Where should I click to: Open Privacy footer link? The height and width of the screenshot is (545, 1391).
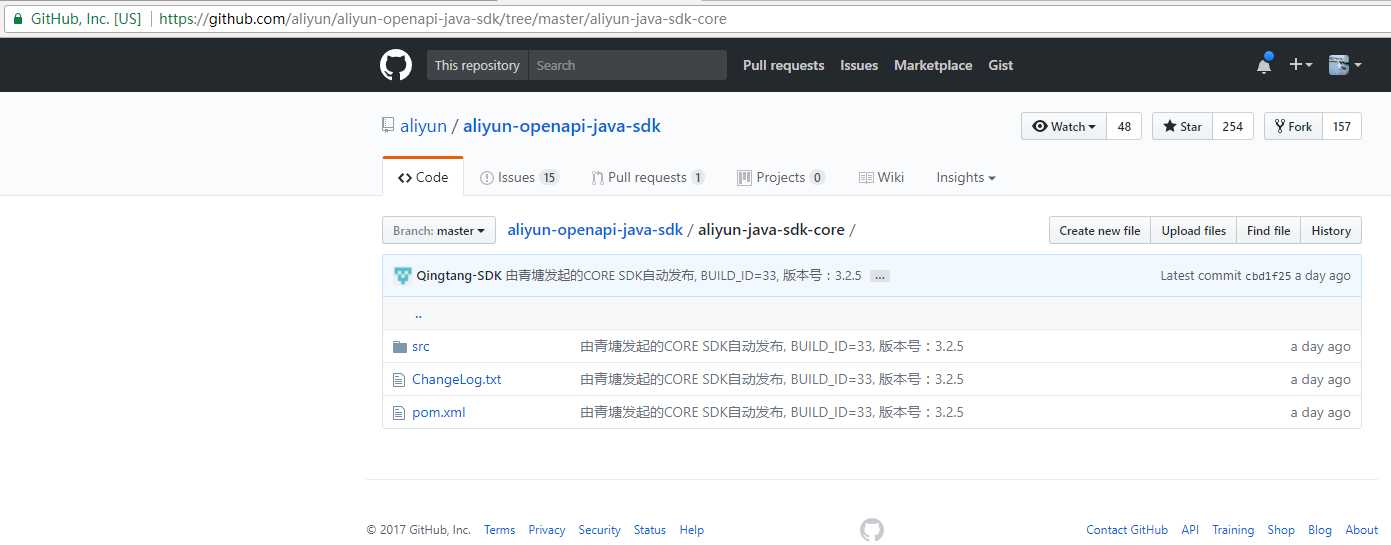pos(547,530)
